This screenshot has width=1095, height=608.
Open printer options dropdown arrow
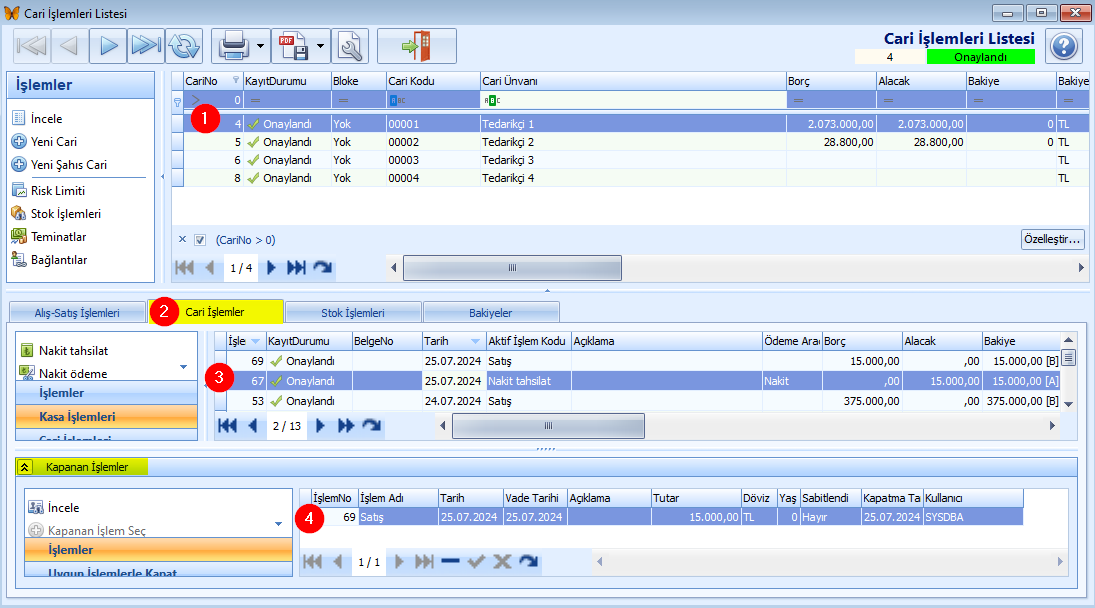coord(260,46)
